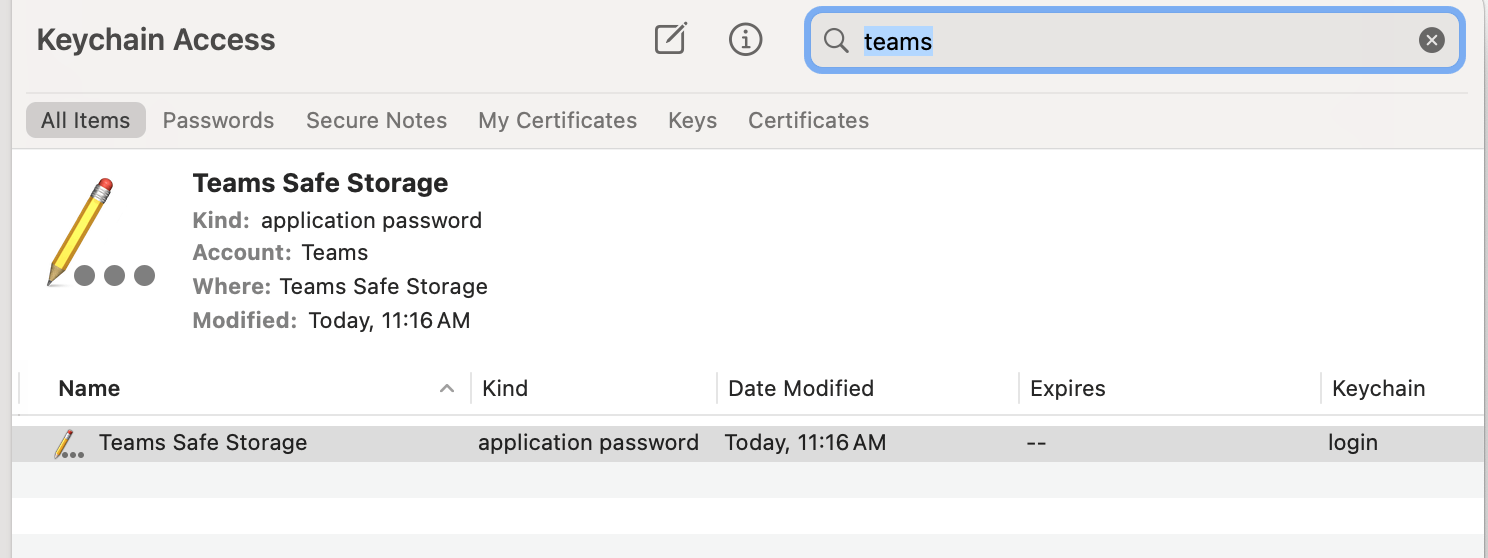Switch to the Passwords tab
Image resolution: width=1488 pixels, height=558 pixels.
click(x=218, y=121)
